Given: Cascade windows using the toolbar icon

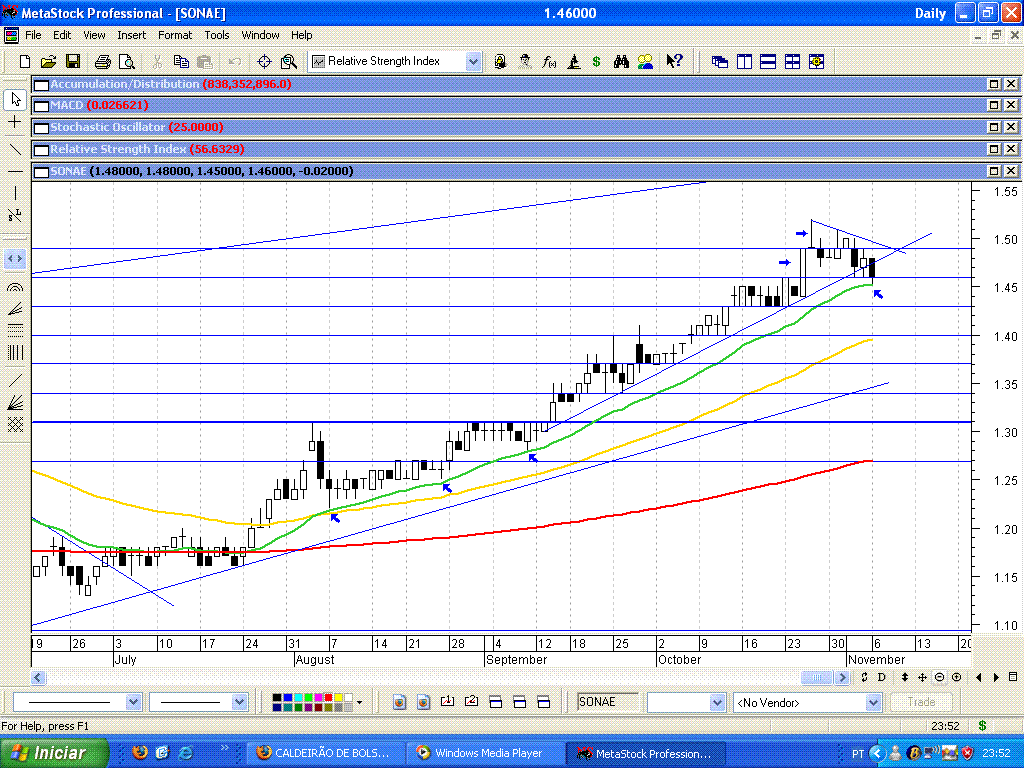Looking at the screenshot, I should (x=720, y=61).
